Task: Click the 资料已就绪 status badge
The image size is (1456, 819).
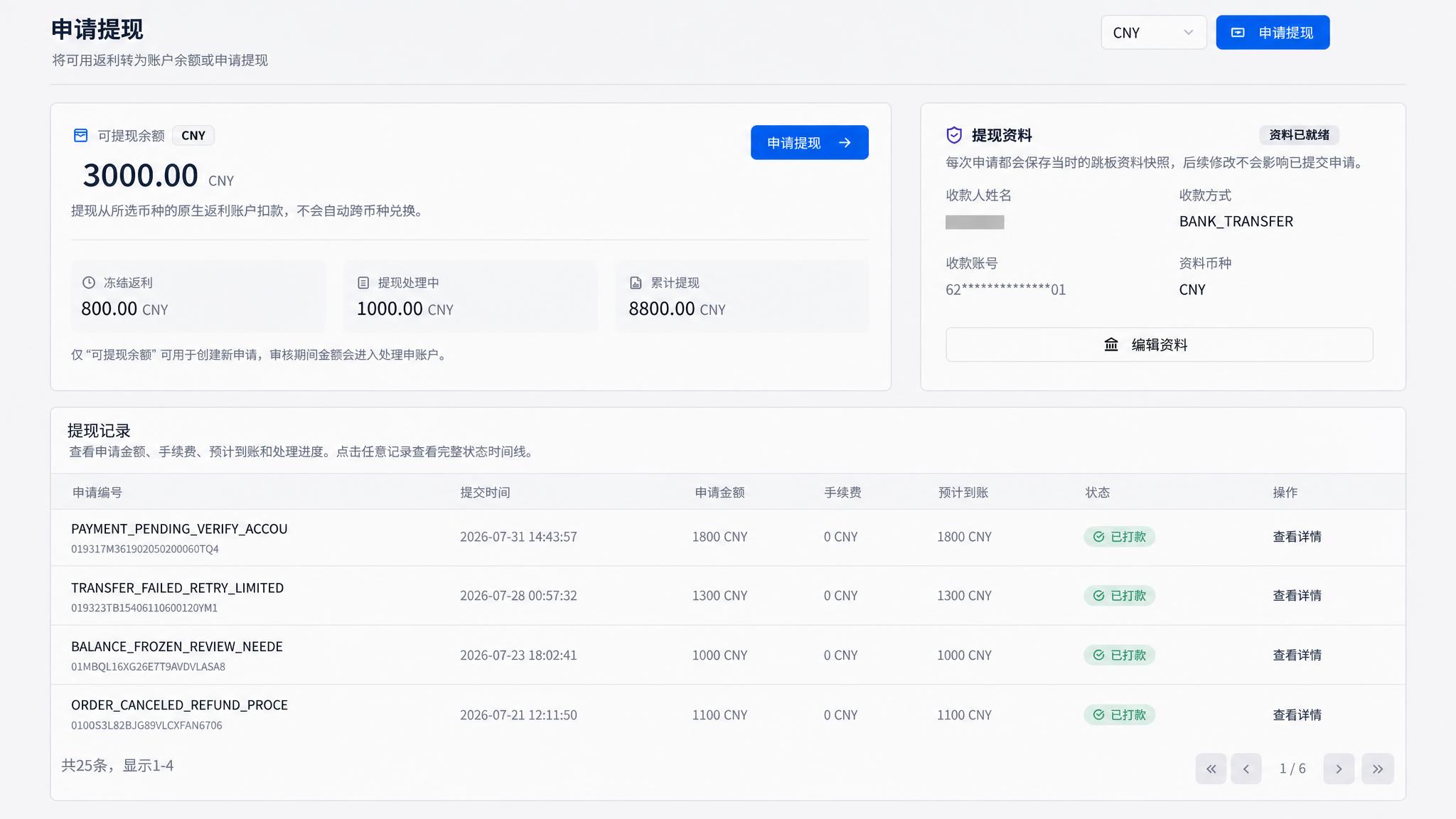Action: 1299,135
